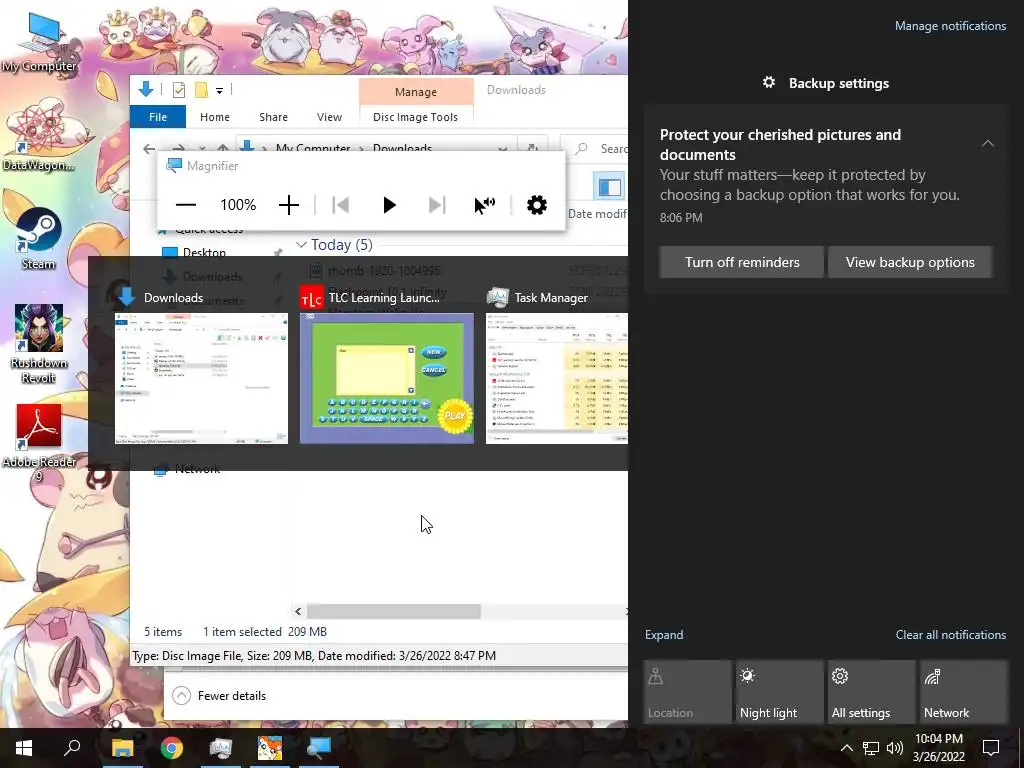Switch to Task Manager taskbar icon
This screenshot has height=768, width=1024.
(x=221, y=748)
